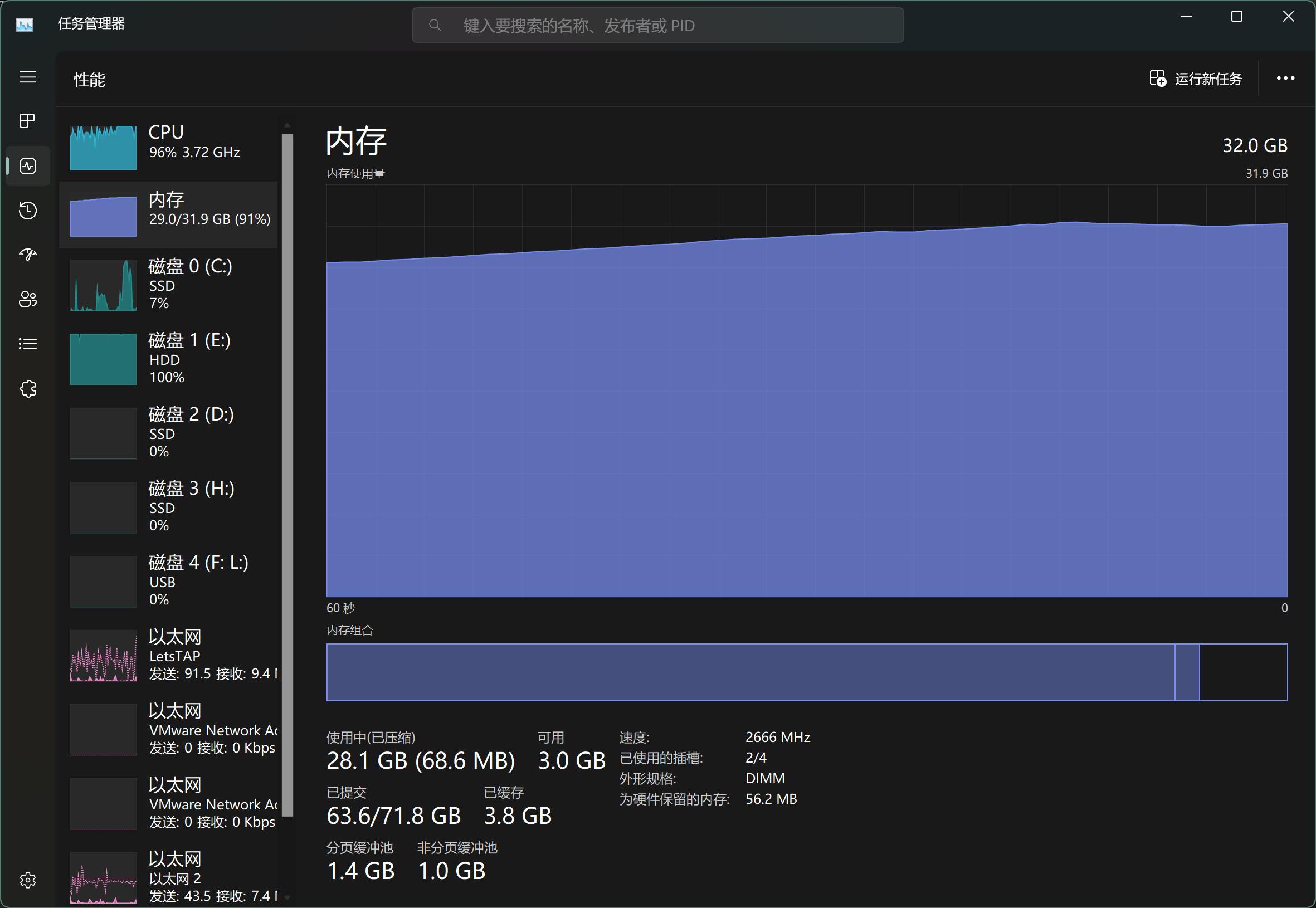This screenshot has width=1316, height=908.
Task: Click scroll up arrow in device list
Action: point(287,125)
